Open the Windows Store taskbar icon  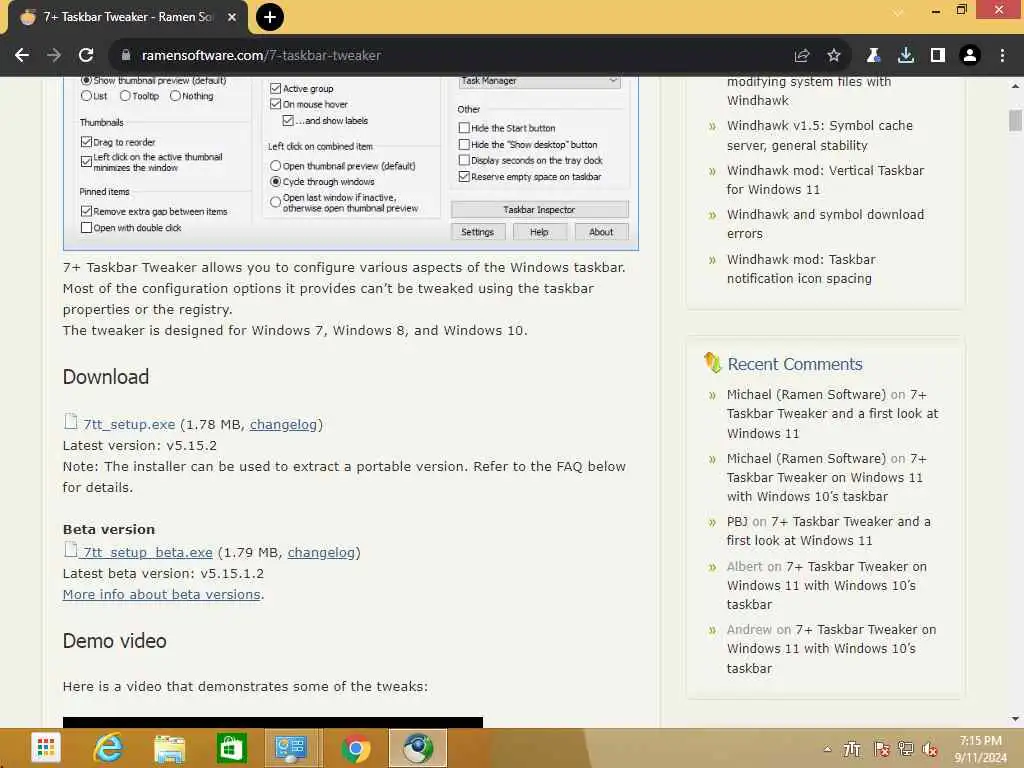232,748
